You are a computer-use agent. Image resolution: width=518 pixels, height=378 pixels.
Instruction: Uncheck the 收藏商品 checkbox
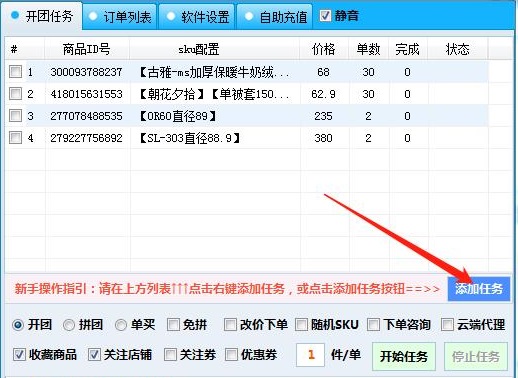19,355
